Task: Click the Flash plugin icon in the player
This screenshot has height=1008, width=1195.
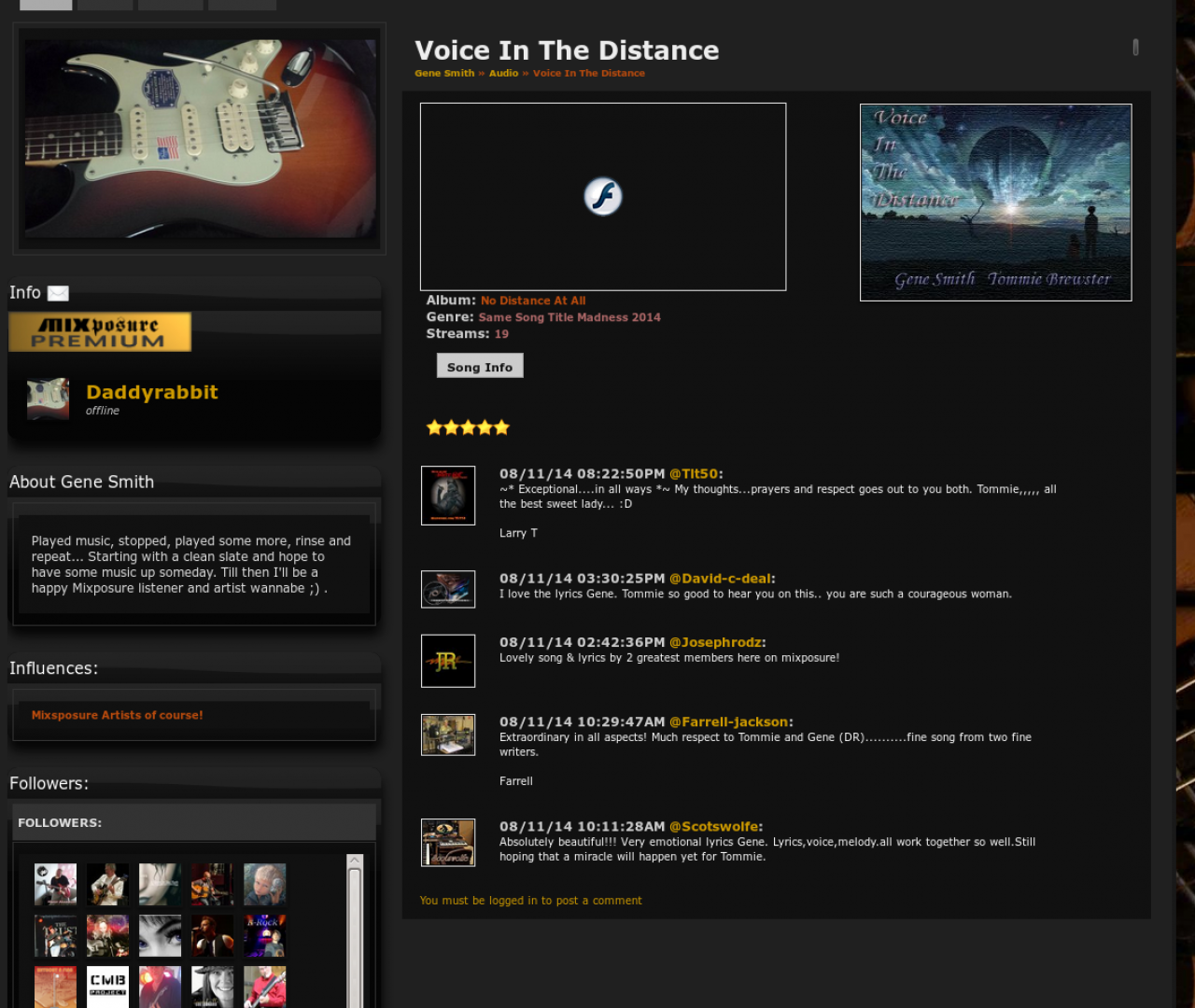Action: tap(603, 197)
